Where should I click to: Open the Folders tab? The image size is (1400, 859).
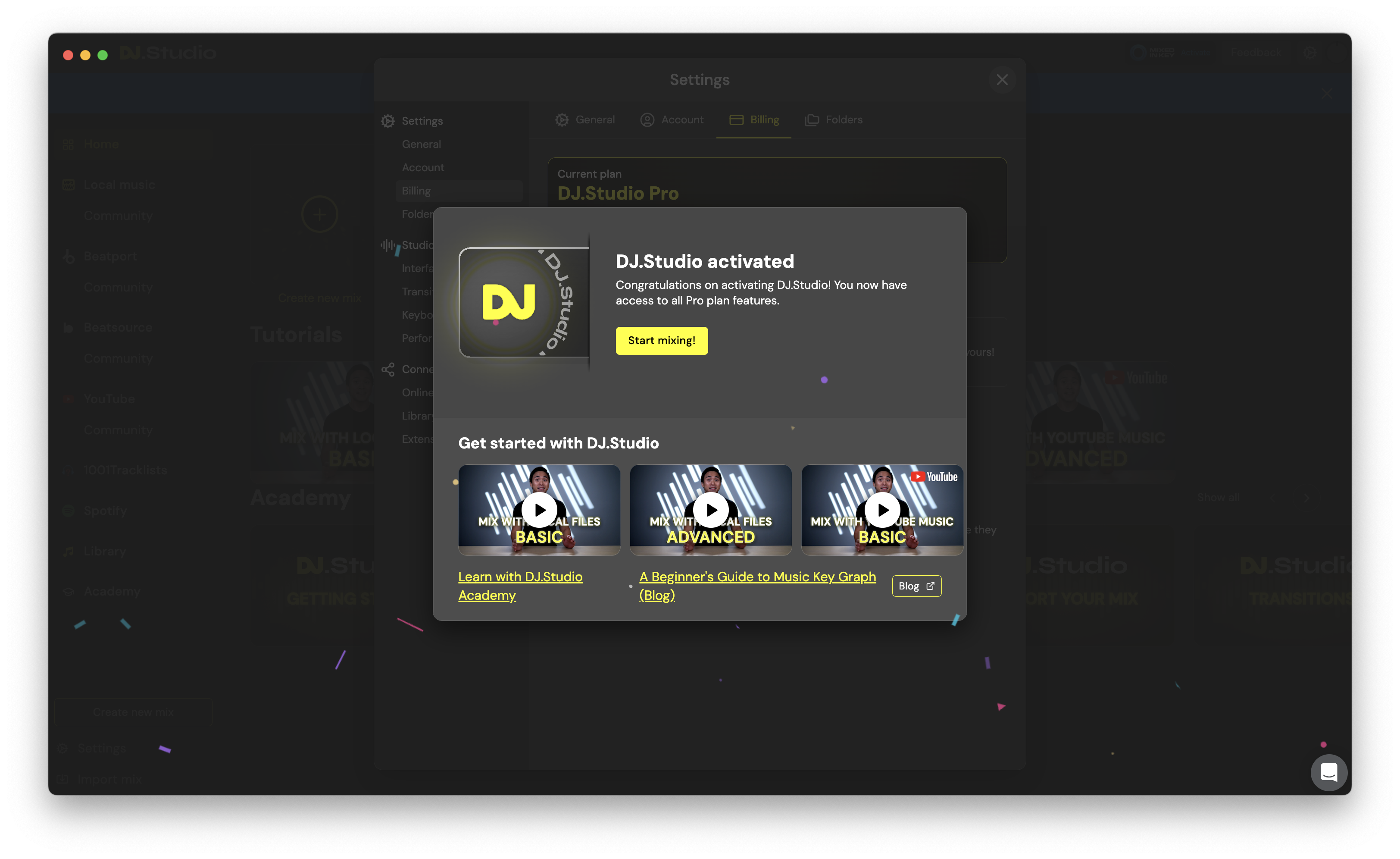pos(834,120)
